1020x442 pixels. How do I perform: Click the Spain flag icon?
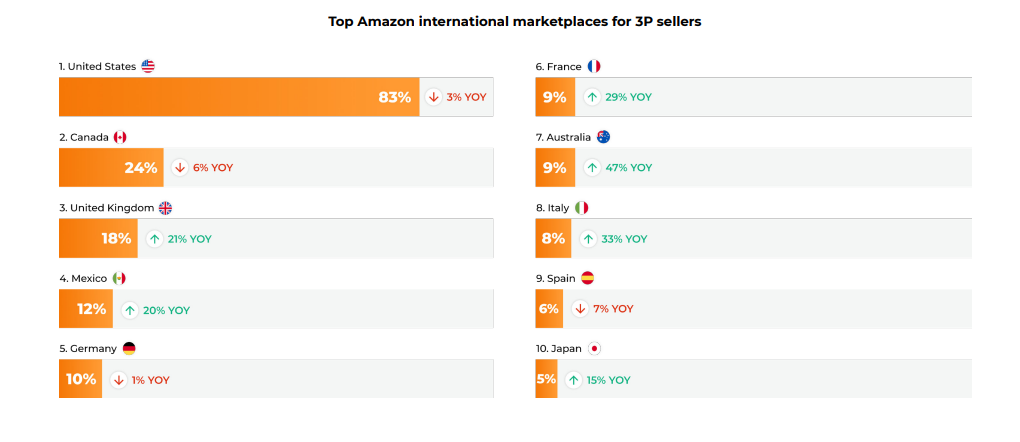click(587, 278)
